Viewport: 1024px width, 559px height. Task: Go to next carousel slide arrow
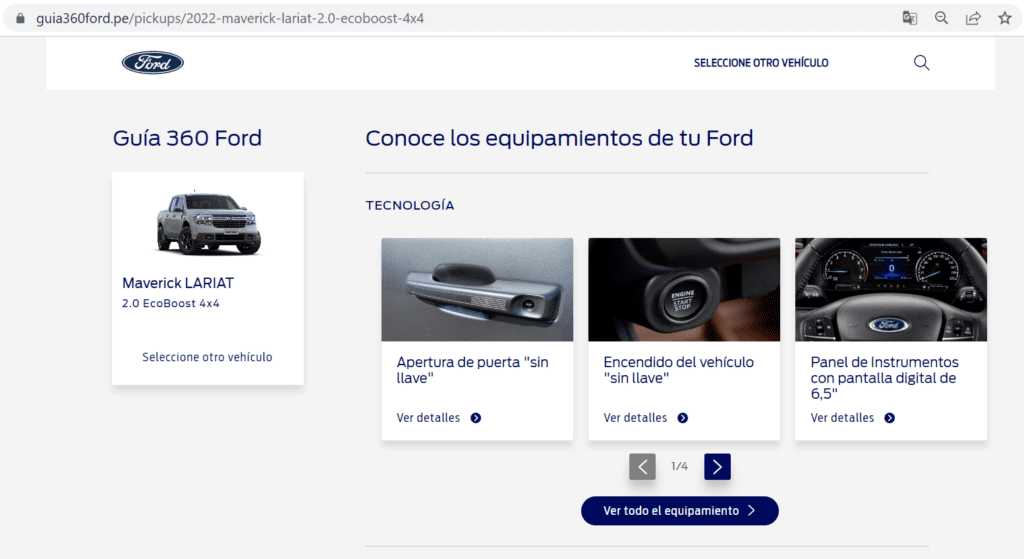(717, 466)
